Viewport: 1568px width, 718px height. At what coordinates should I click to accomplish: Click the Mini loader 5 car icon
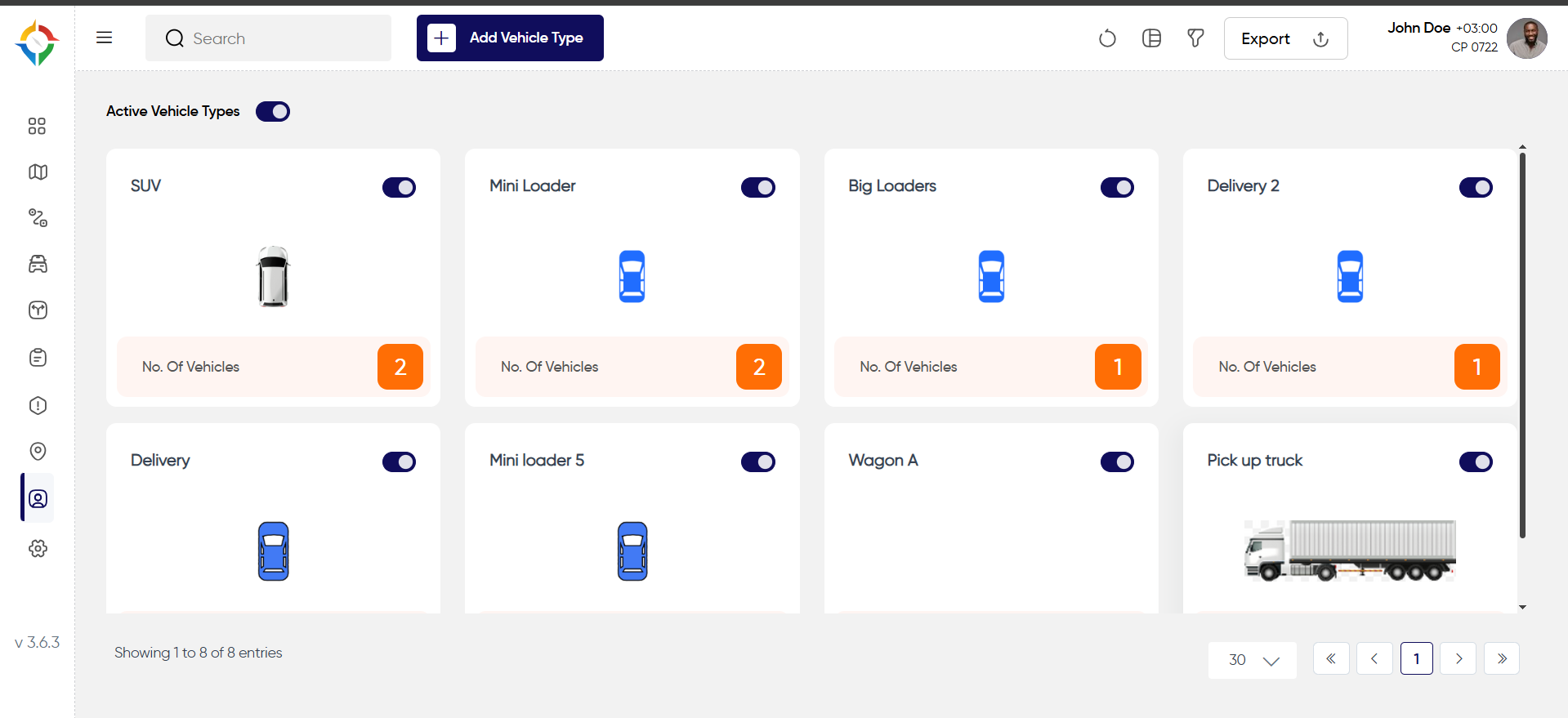click(x=632, y=551)
